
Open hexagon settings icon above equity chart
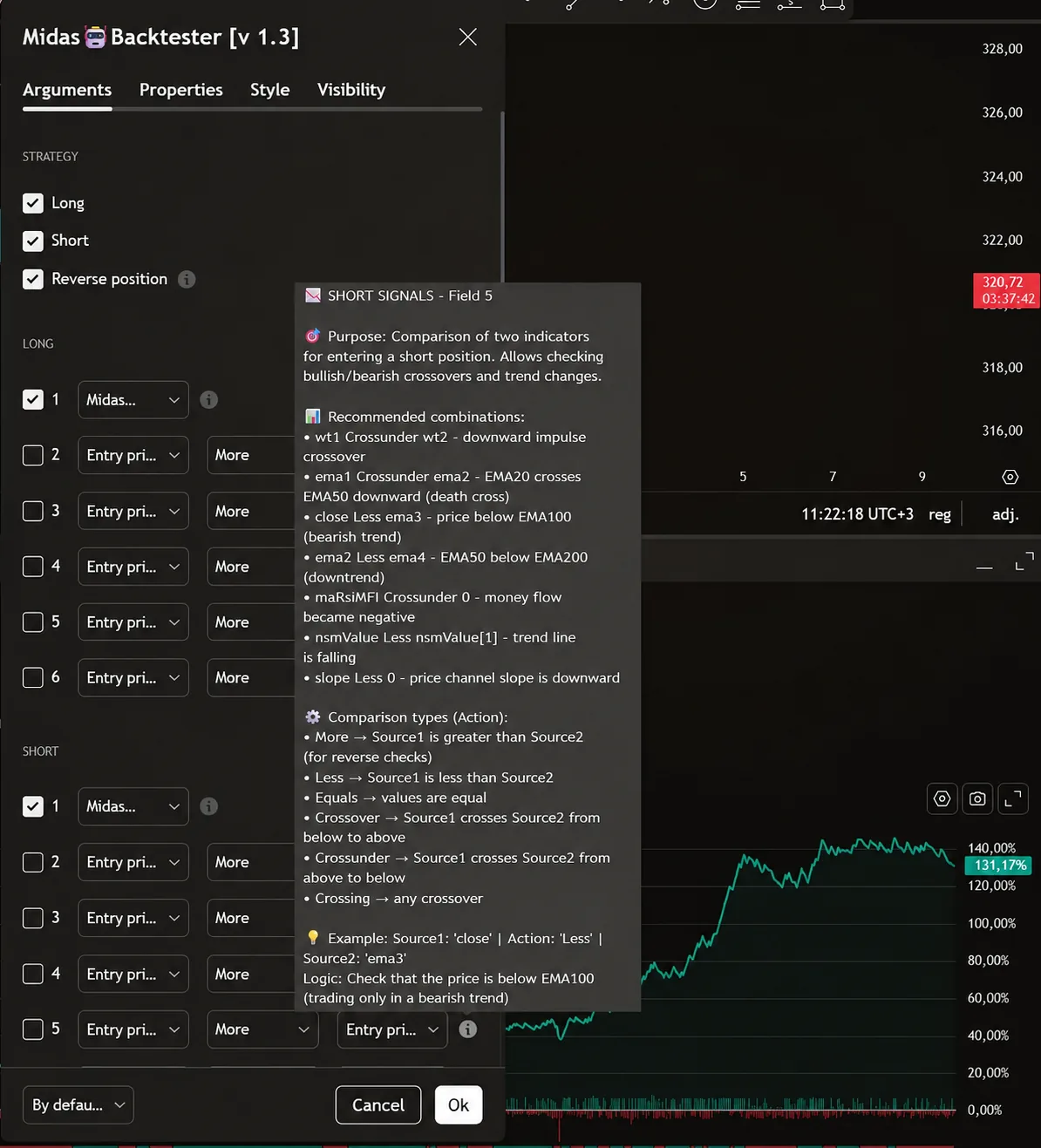point(942,798)
